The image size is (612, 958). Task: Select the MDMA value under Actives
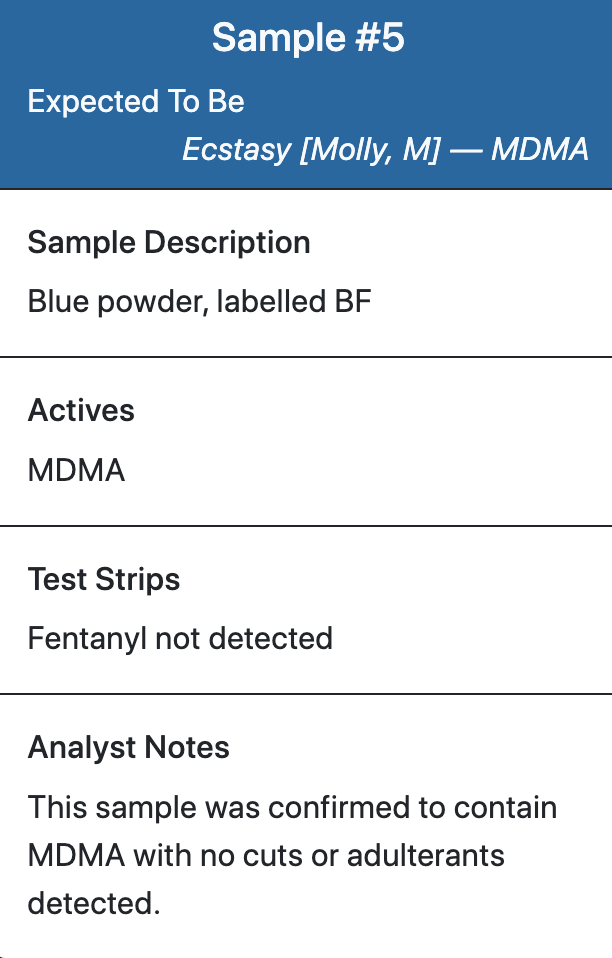tap(77, 470)
